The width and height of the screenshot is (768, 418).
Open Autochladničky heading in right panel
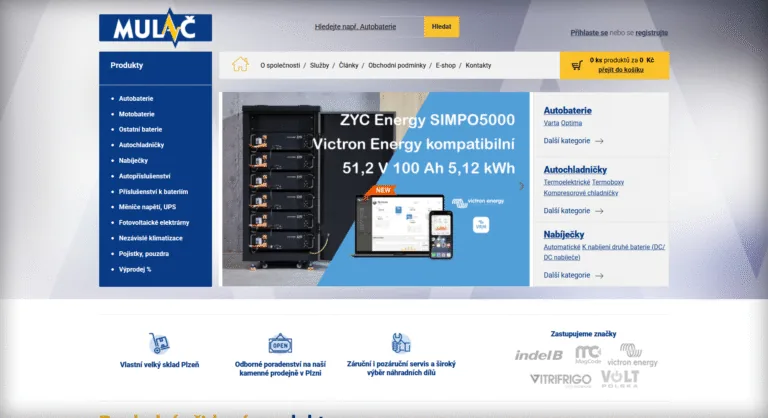tap(575, 170)
